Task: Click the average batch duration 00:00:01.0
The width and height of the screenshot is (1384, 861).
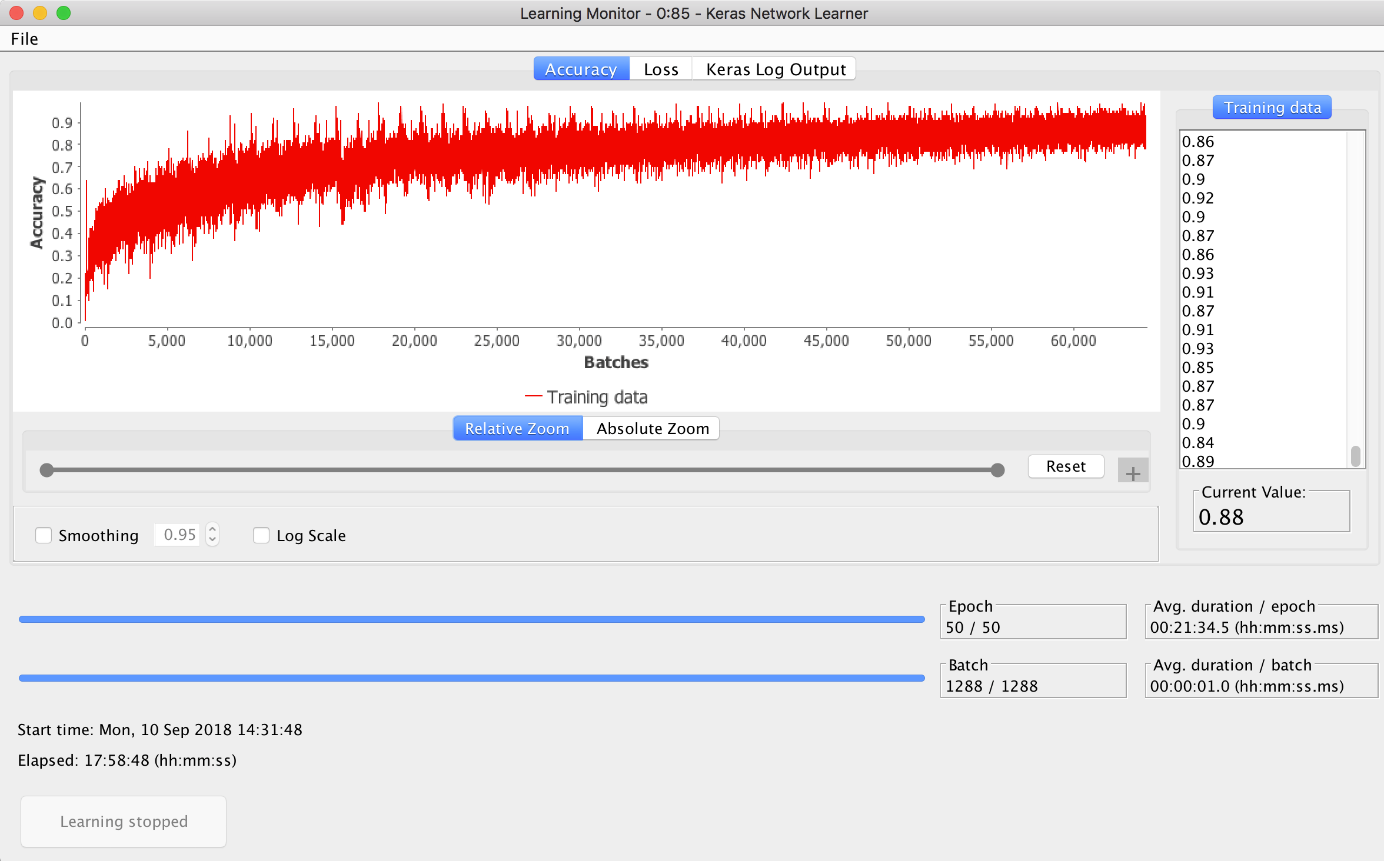Action: point(1247,686)
